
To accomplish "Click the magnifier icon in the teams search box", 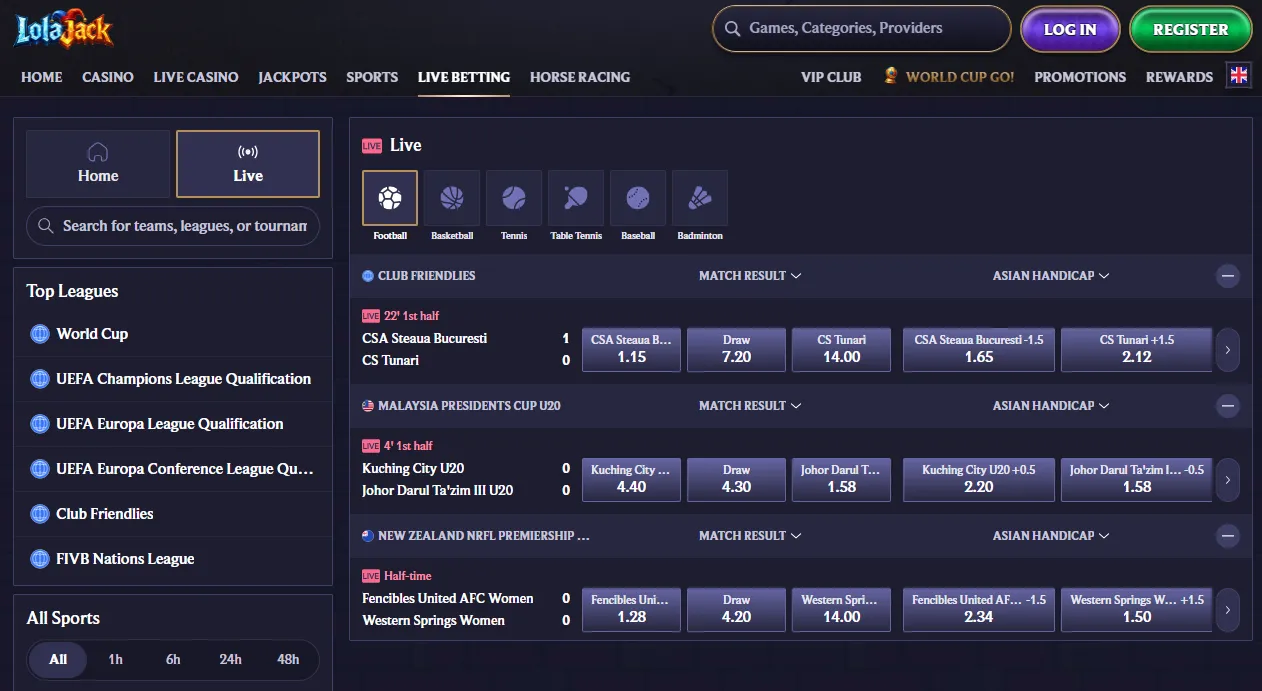I will coord(45,226).
